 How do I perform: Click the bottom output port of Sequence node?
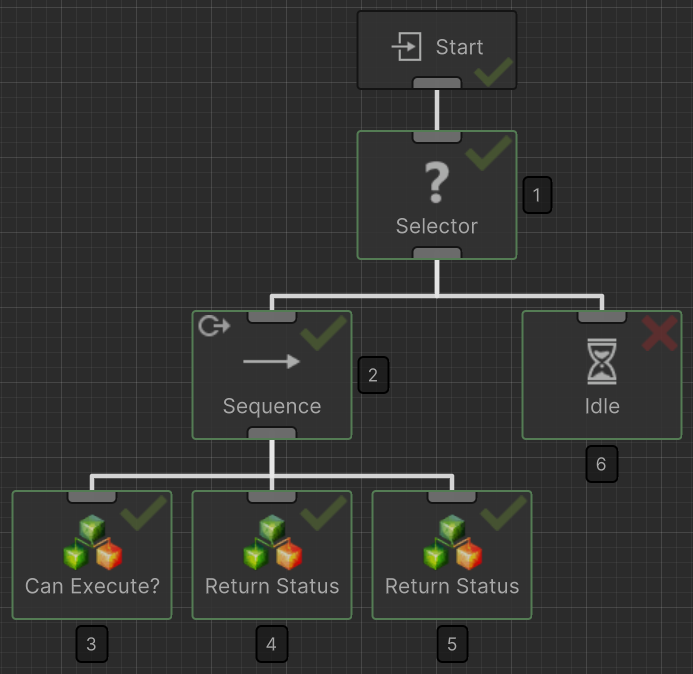coord(272,434)
